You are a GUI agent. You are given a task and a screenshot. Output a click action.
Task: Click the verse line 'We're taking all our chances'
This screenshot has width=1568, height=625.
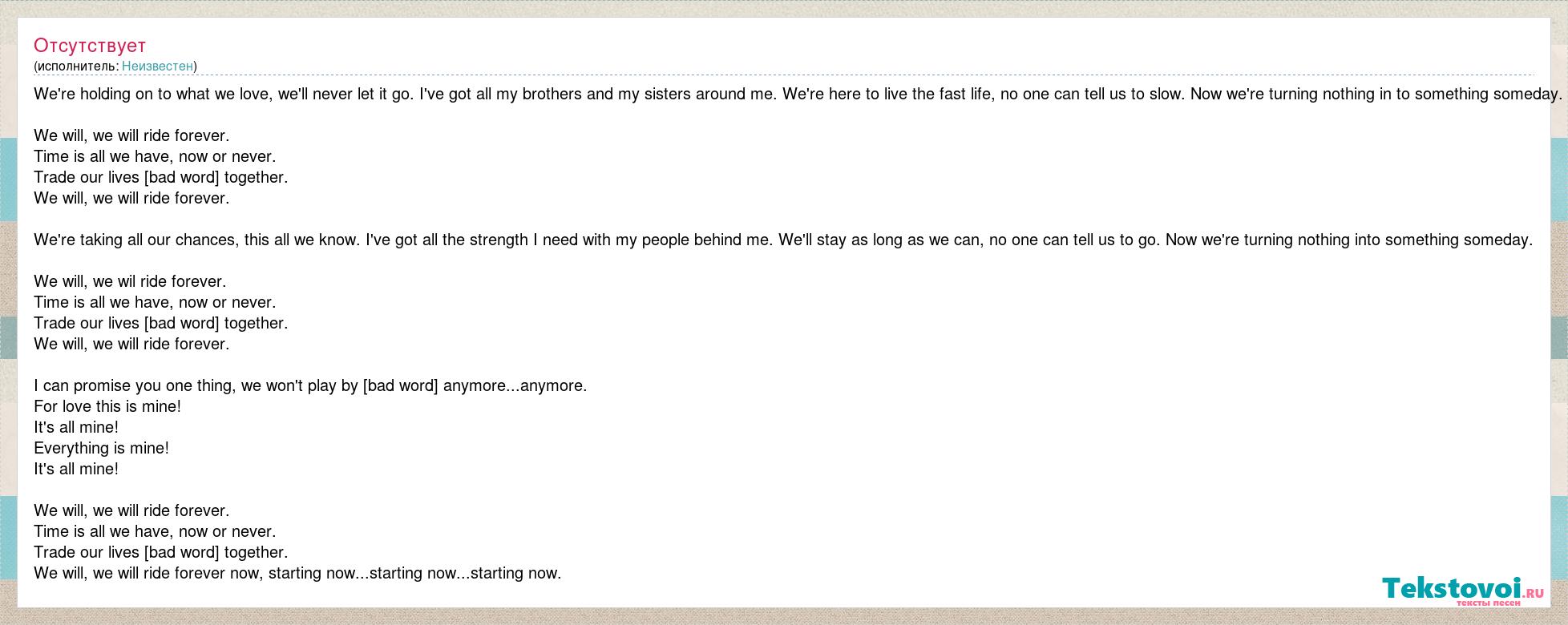tap(783, 240)
